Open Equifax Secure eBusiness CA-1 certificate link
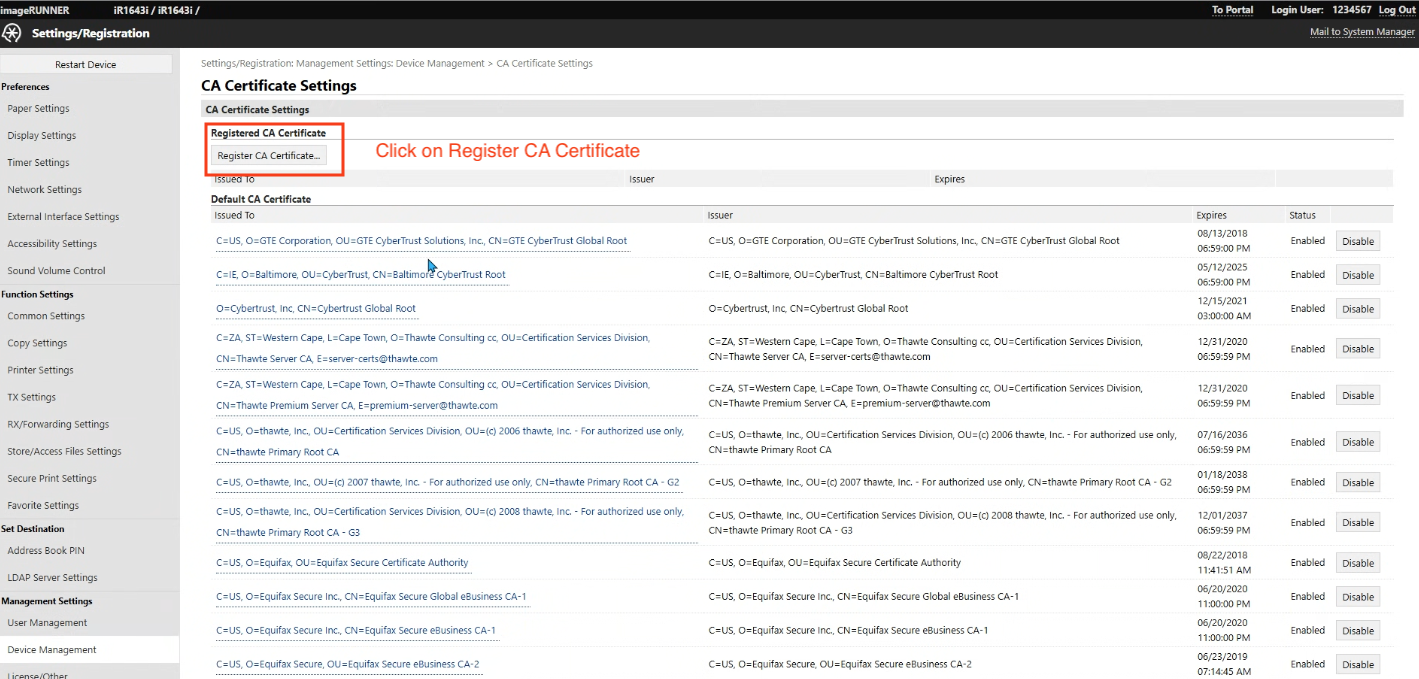Image resolution: width=1419 pixels, height=679 pixels. click(355, 630)
